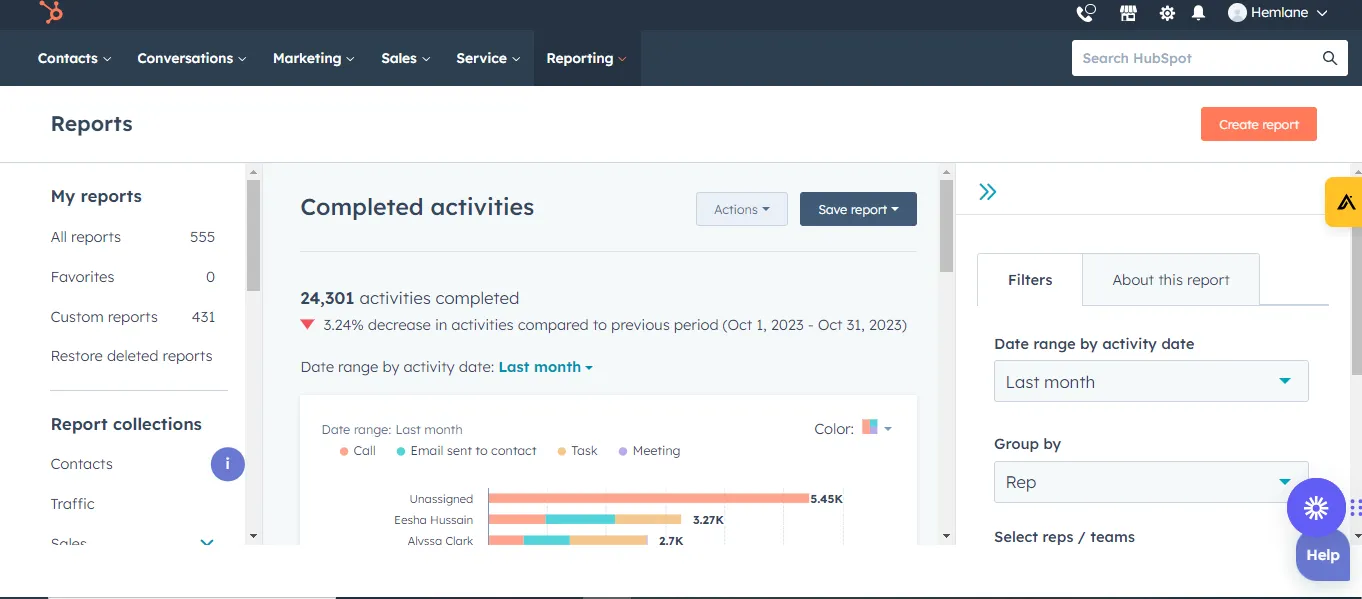This screenshot has height=599, width=1362.
Task: Toggle the Call series in chart legend
Action: coord(357,451)
